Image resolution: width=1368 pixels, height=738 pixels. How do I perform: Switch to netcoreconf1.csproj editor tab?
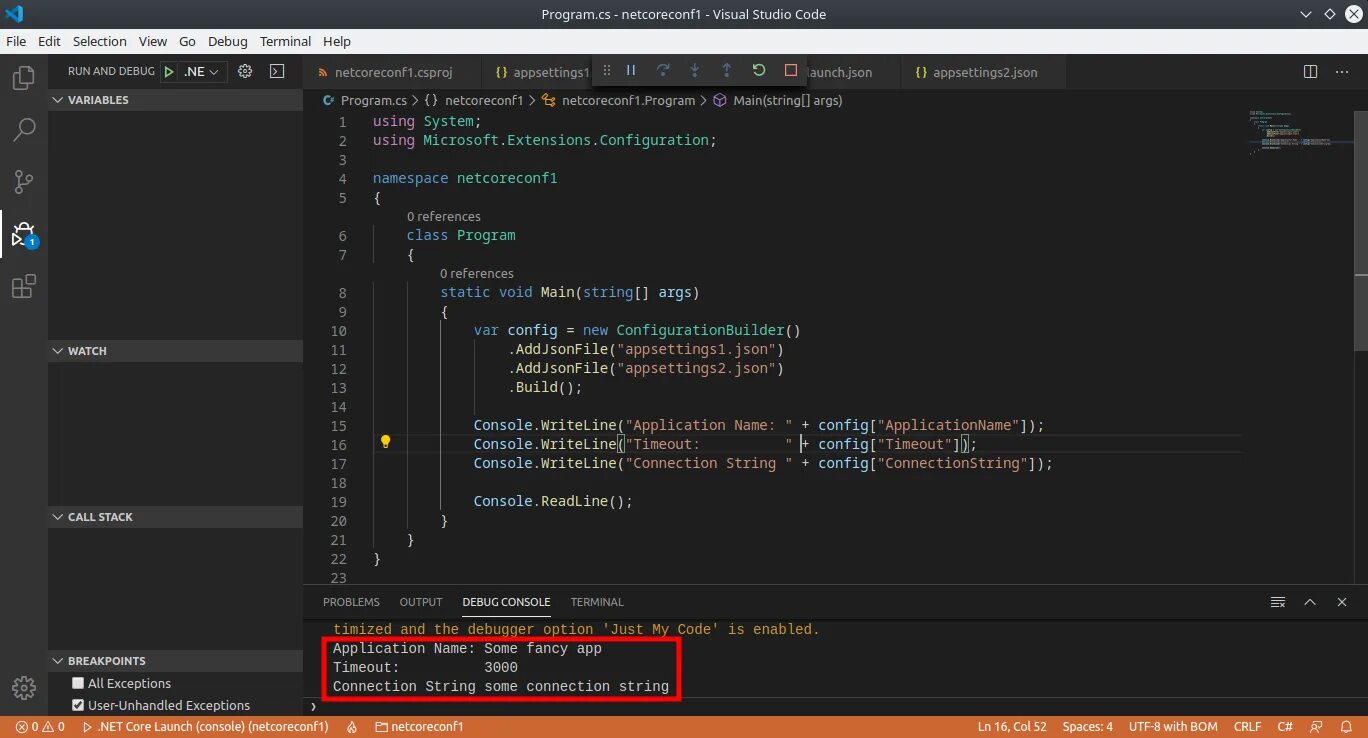coord(392,72)
